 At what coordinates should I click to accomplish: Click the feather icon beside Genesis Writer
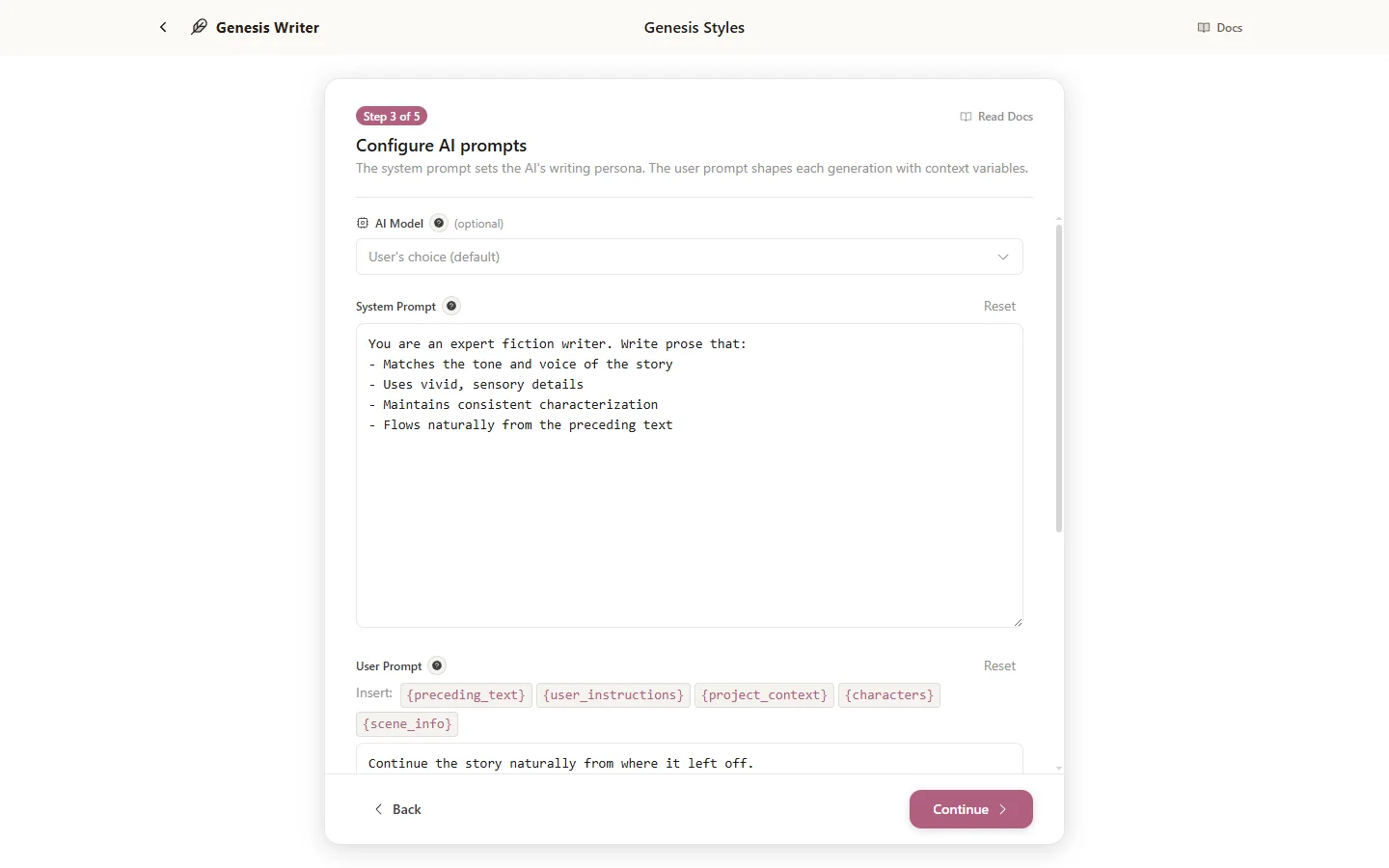[198, 27]
